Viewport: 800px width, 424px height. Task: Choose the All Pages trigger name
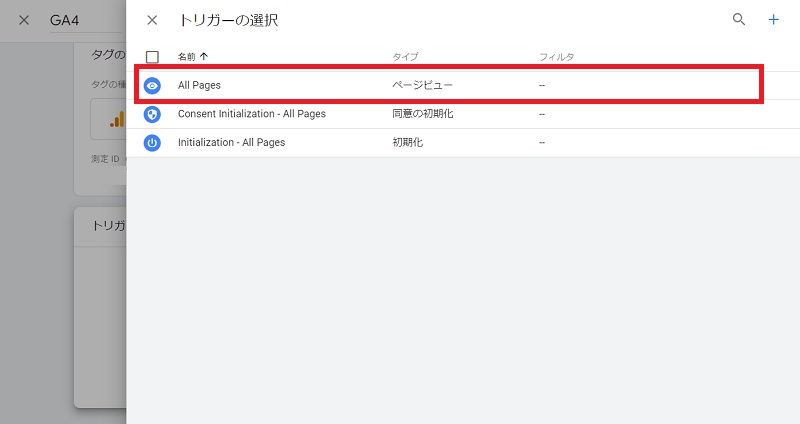[199, 85]
